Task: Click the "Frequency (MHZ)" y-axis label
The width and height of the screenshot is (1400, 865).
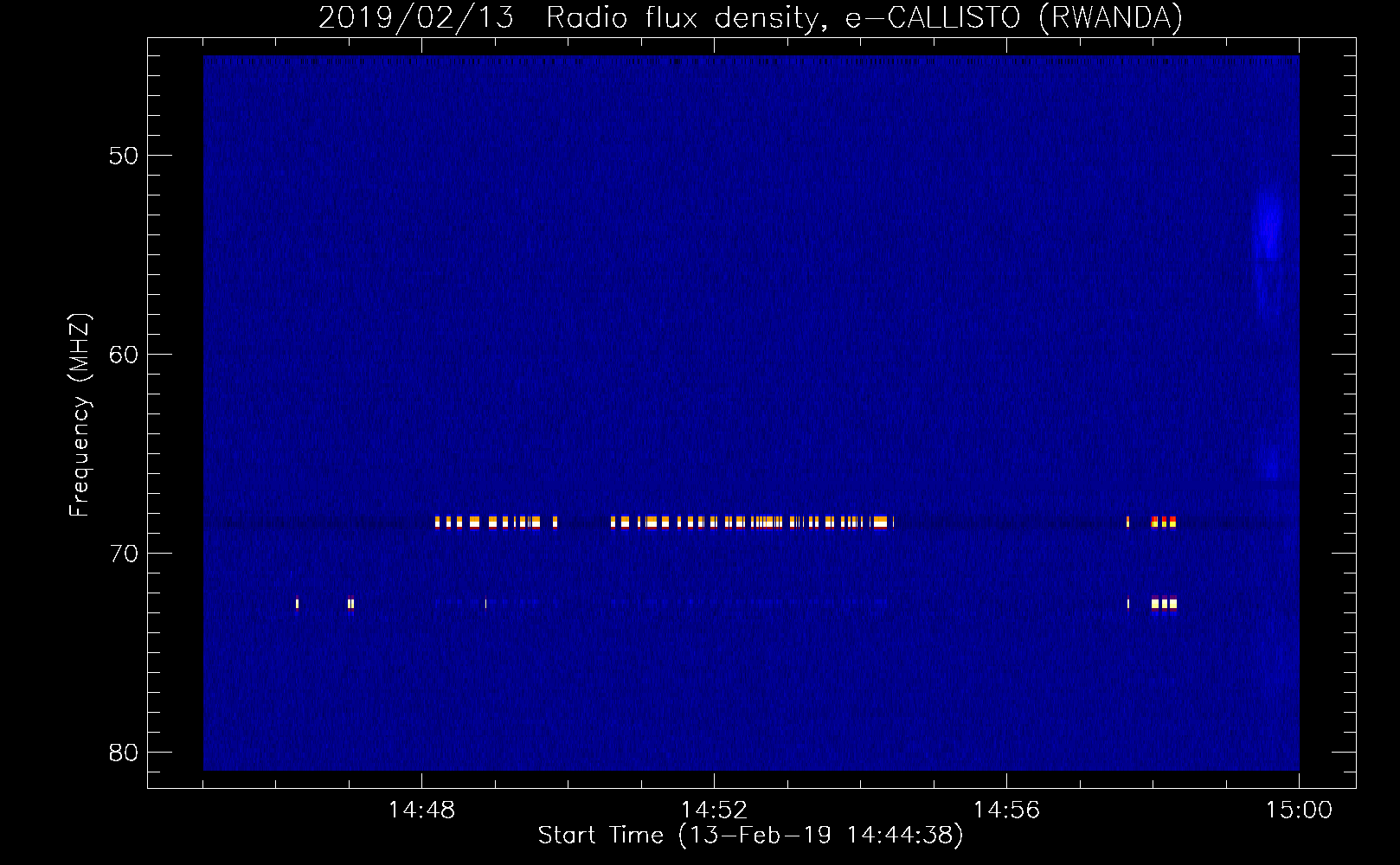Action: coord(80,415)
